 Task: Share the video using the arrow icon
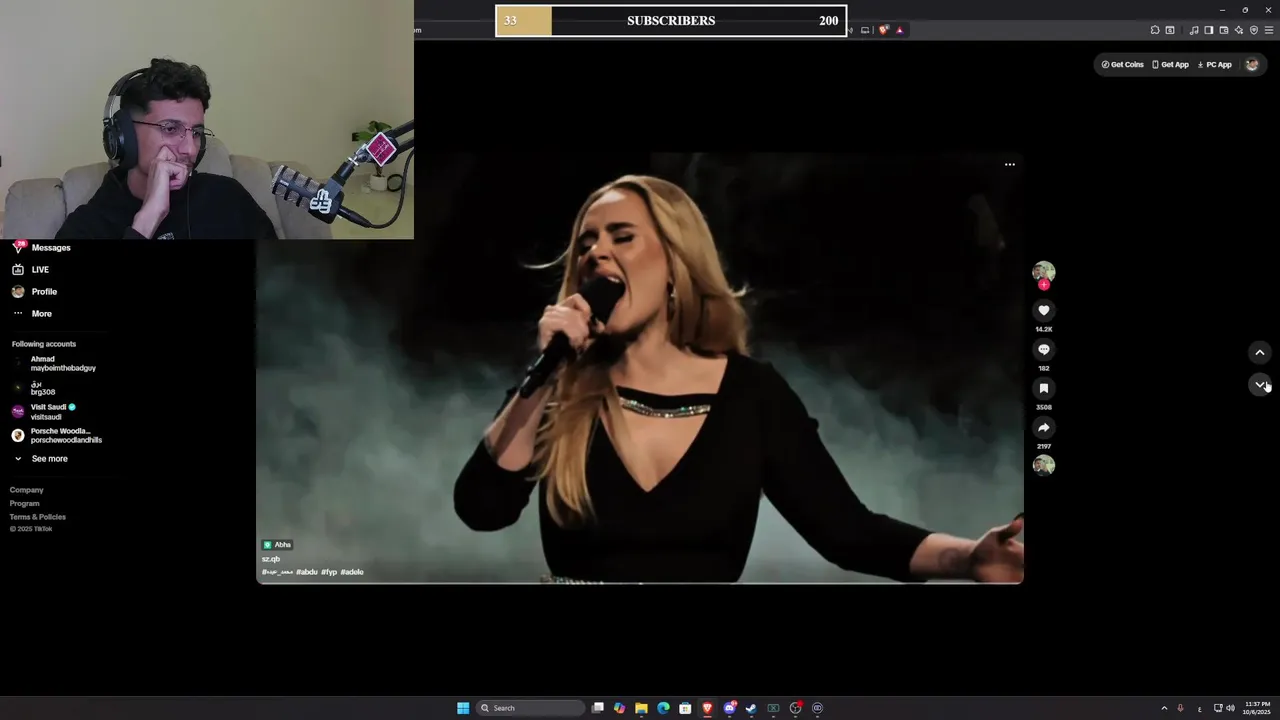point(1043,428)
